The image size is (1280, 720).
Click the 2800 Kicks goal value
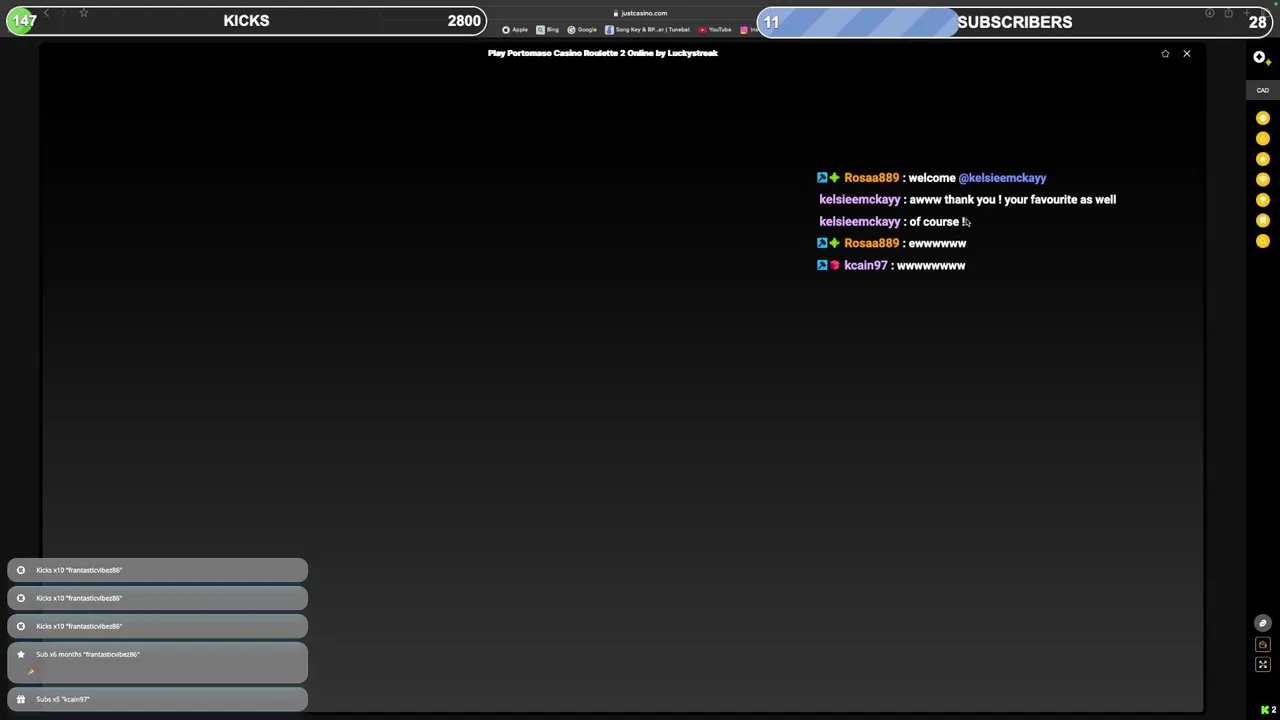coord(464,21)
